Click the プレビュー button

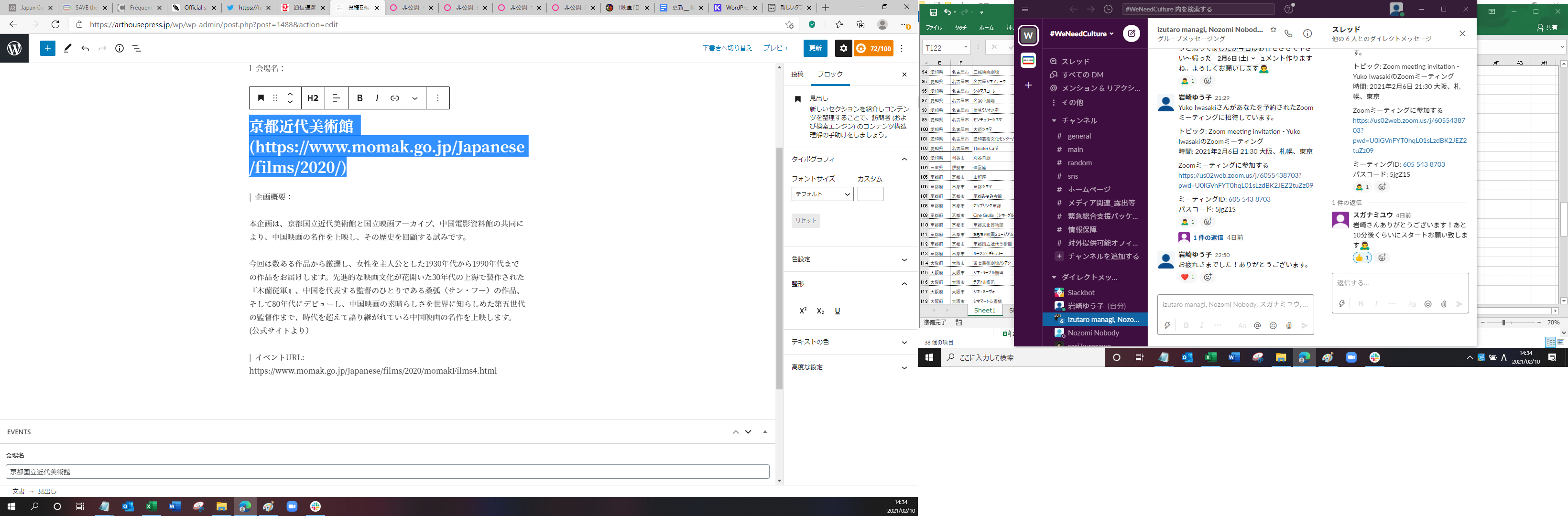pos(779,48)
